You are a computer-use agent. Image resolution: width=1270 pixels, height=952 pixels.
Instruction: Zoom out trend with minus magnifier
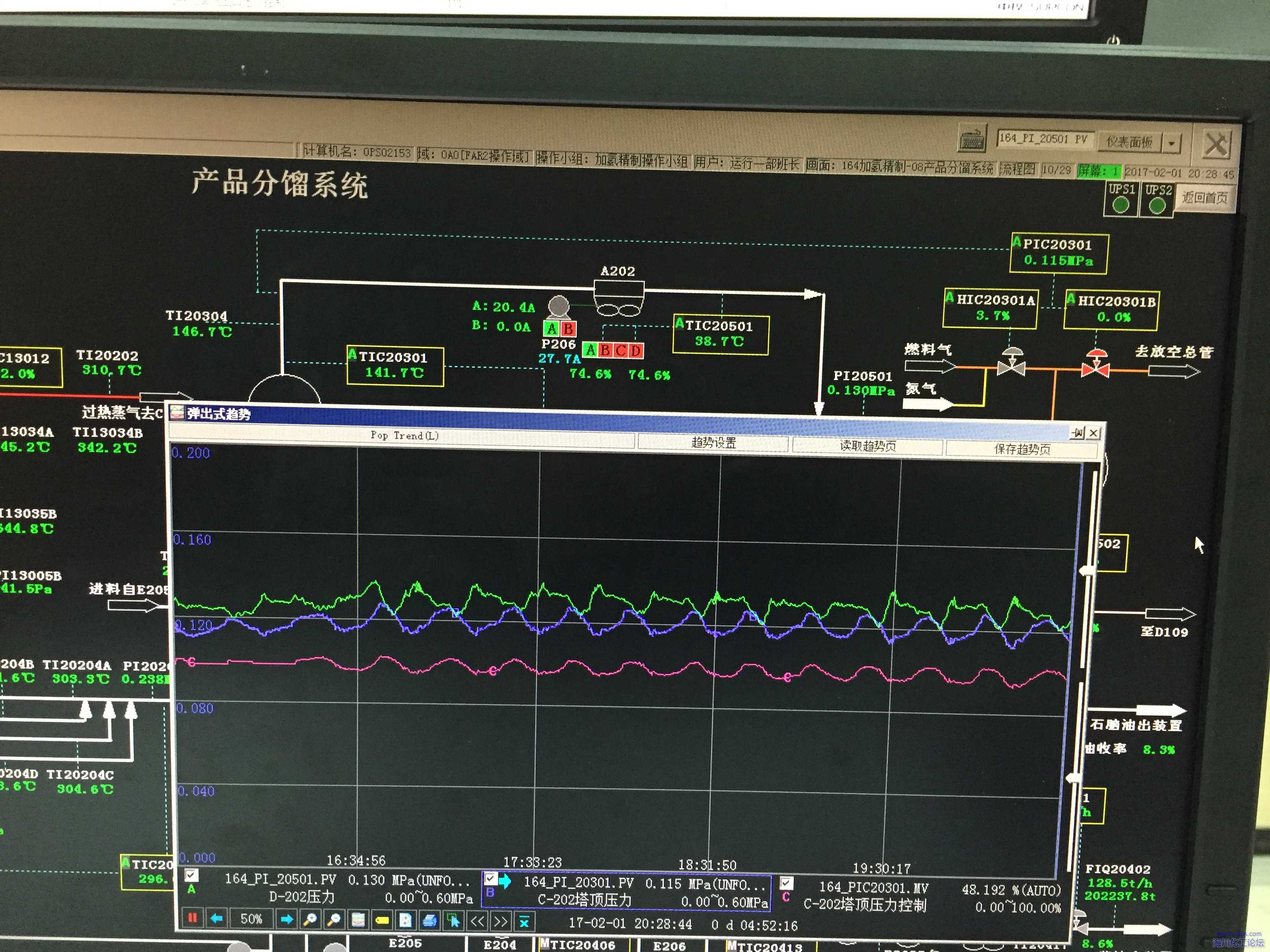coord(333,920)
